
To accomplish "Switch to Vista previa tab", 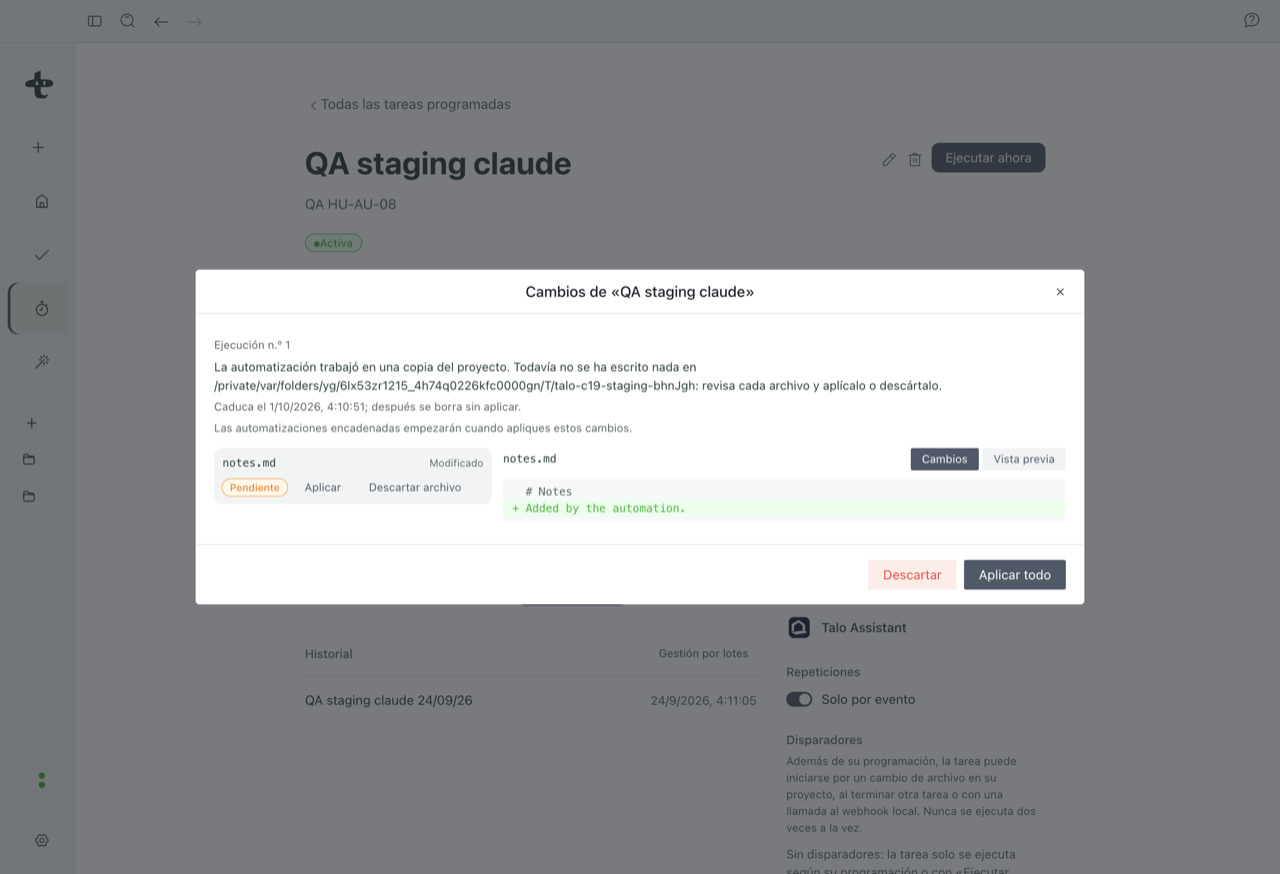I will (x=1024, y=459).
